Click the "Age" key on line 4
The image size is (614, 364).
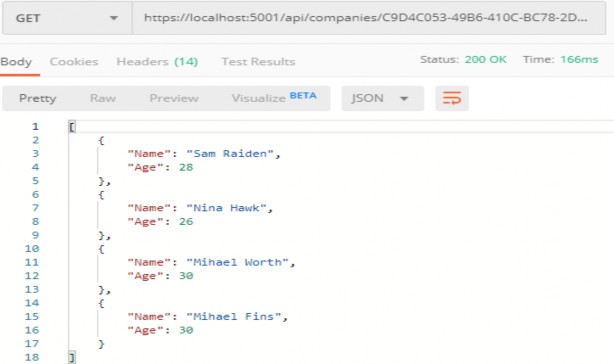pyautogui.click(x=145, y=167)
